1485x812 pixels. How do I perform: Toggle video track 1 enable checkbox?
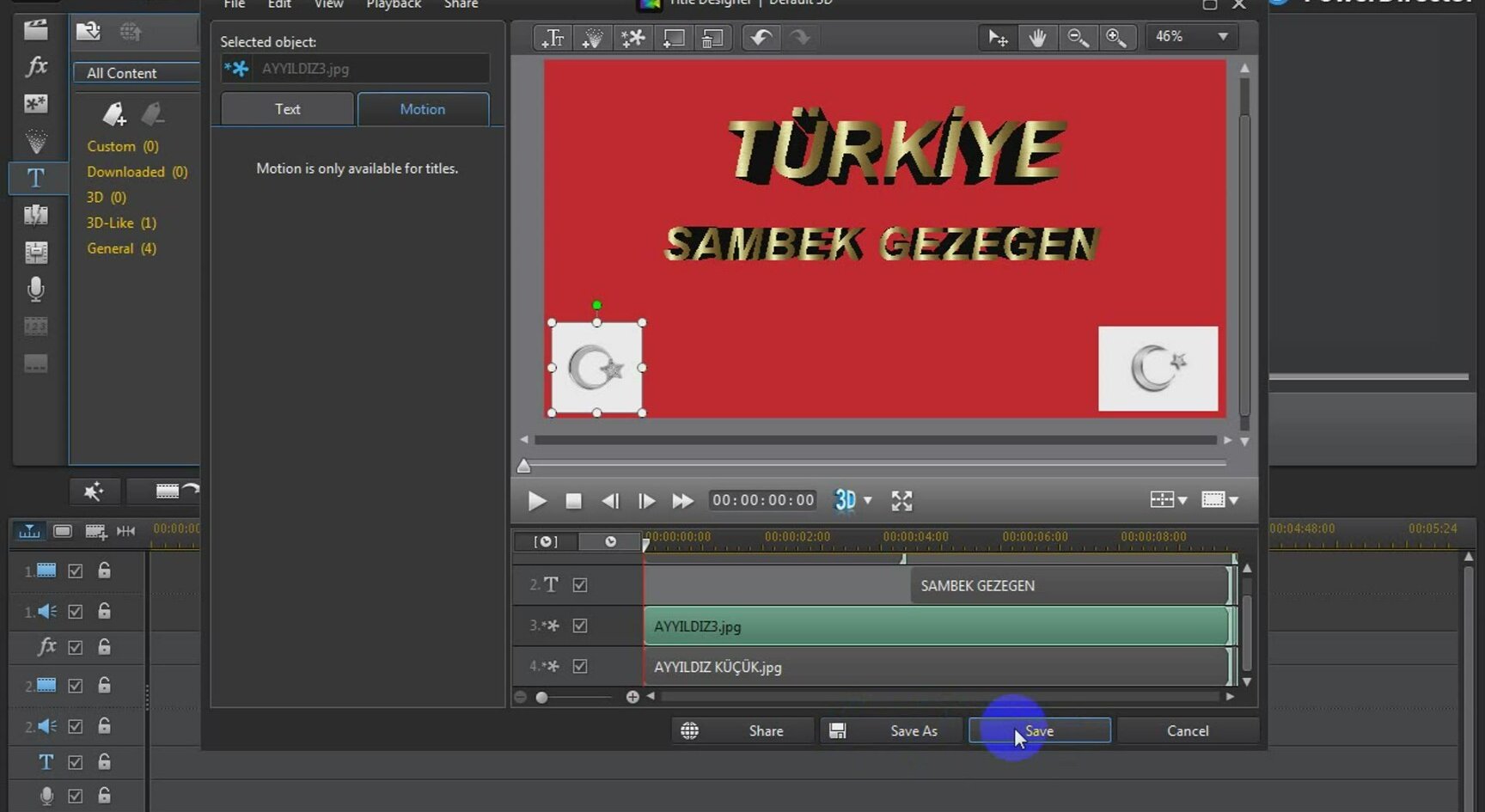point(76,571)
